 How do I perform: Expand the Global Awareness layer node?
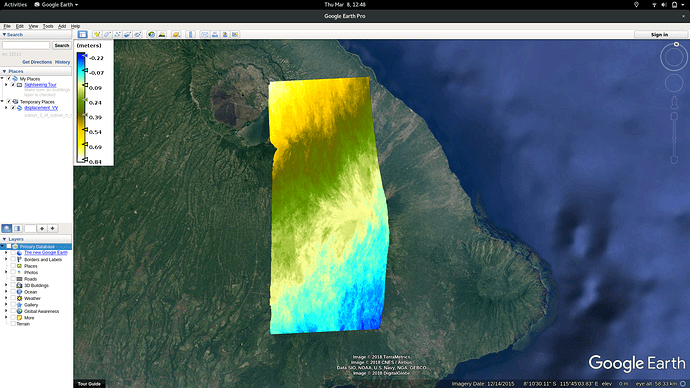(6, 311)
